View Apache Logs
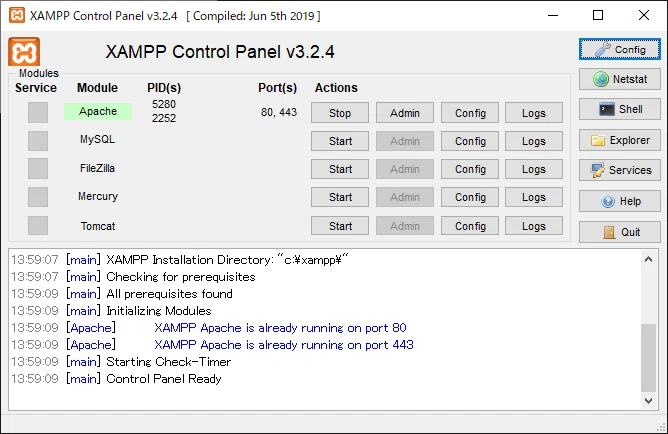Viewport: 668px width, 434px height. 534,113
